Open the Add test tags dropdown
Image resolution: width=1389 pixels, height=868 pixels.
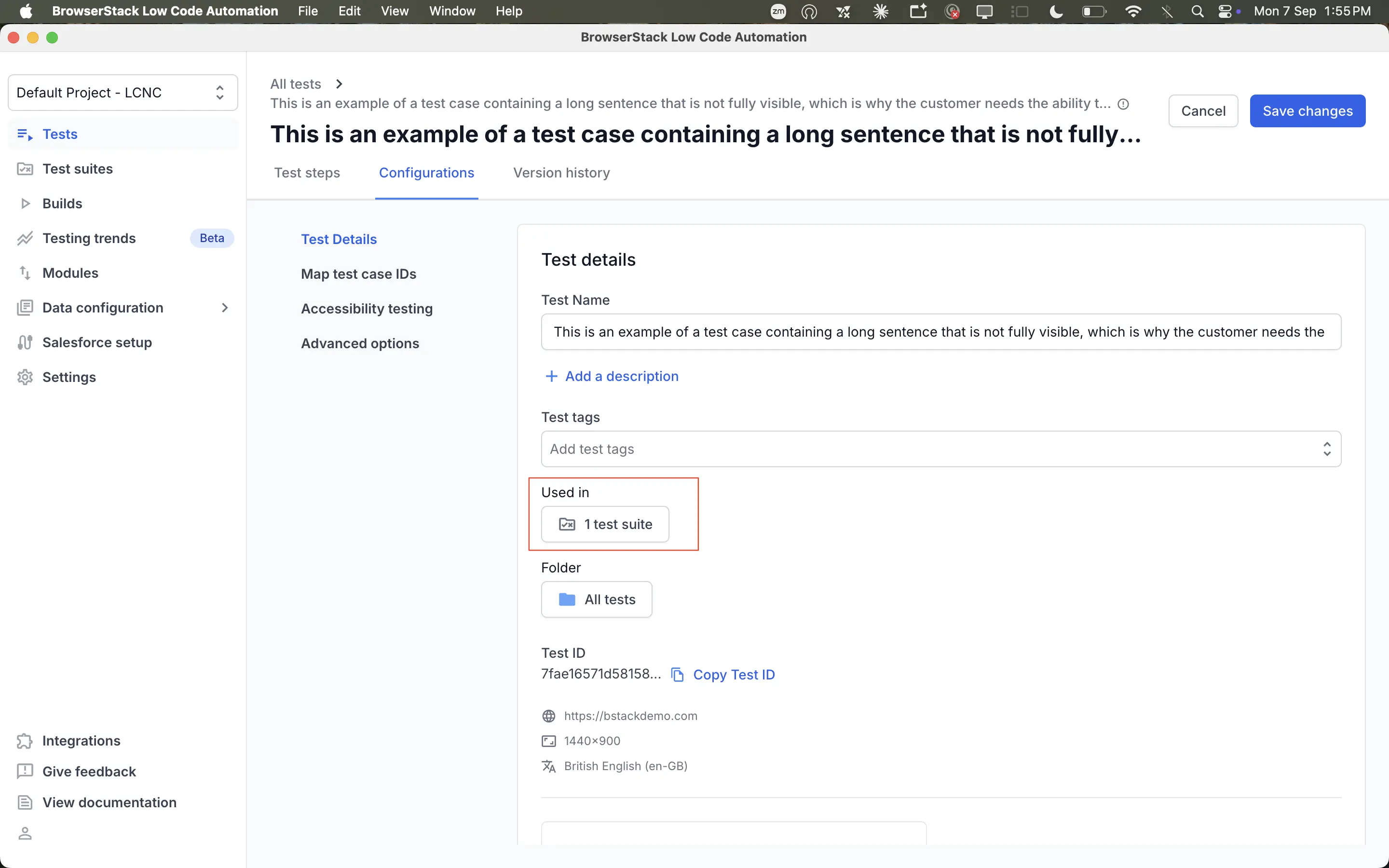[941, 449]
